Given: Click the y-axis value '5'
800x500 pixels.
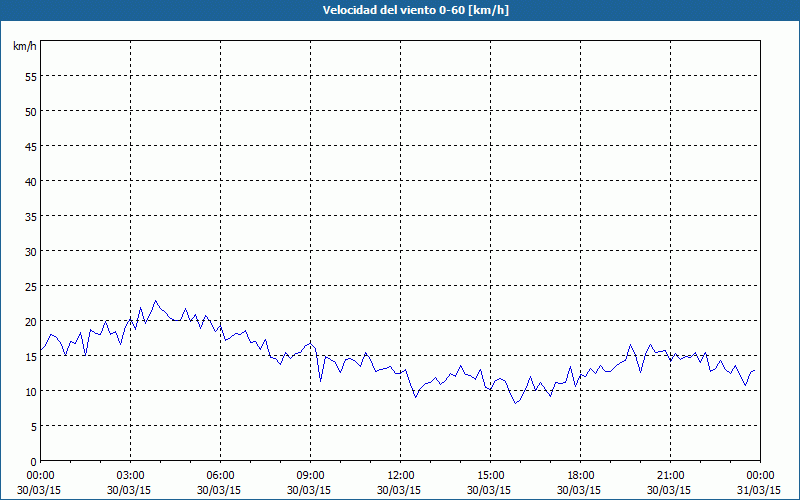Looking at the screenshot, I should 34,427.
